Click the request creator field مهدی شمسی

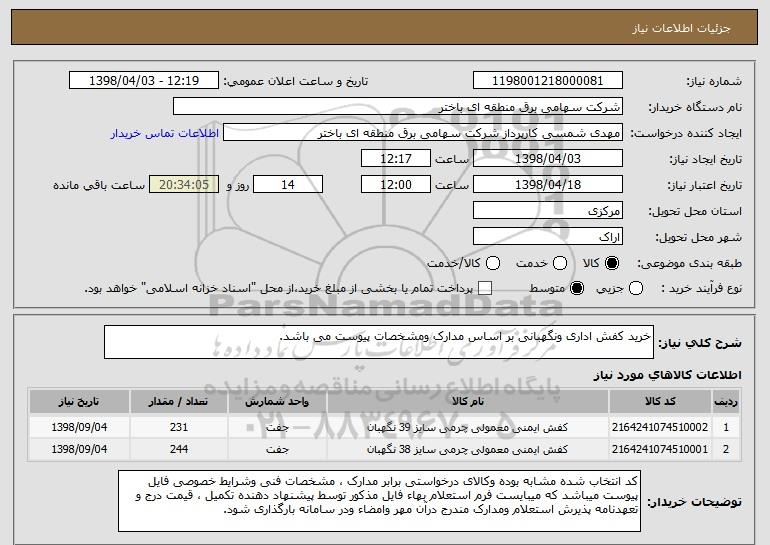pyautogui.click(x=423, y=133)
